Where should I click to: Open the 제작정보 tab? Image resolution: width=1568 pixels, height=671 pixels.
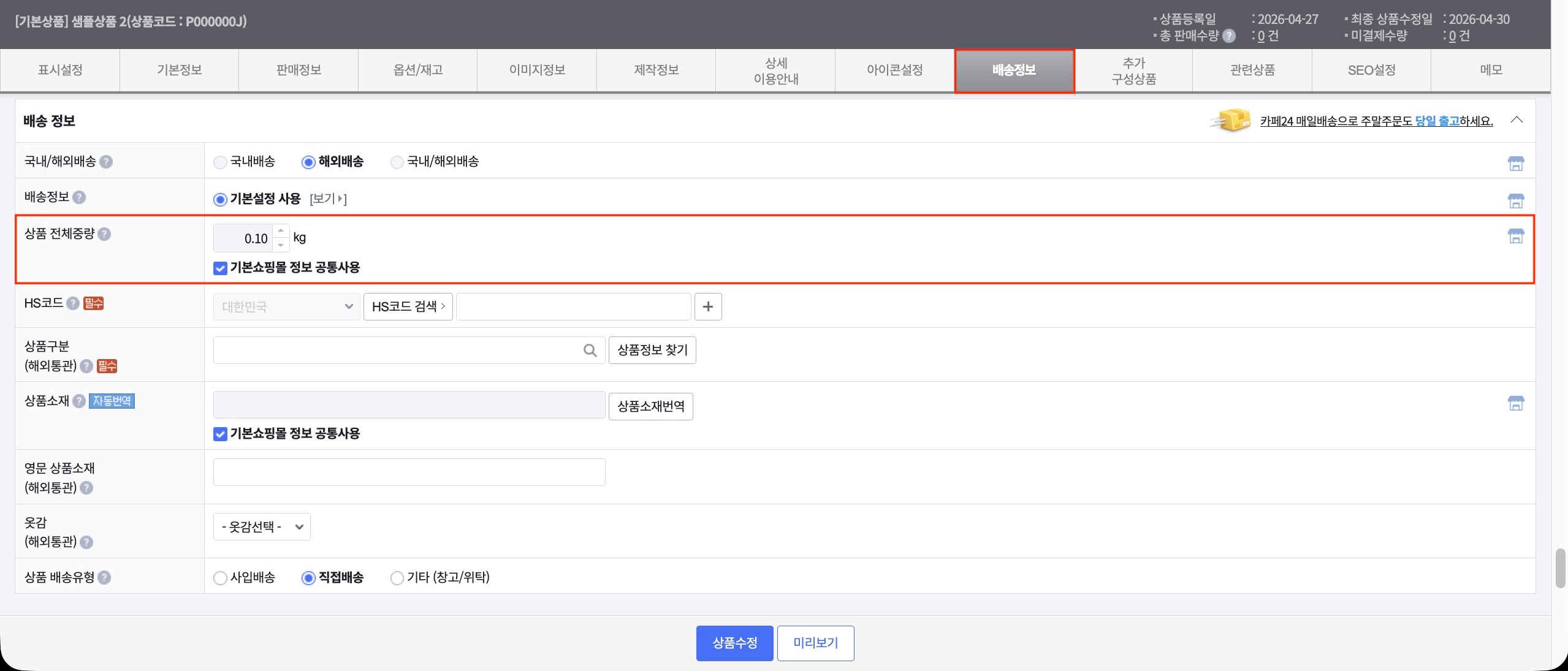[657, 70]
